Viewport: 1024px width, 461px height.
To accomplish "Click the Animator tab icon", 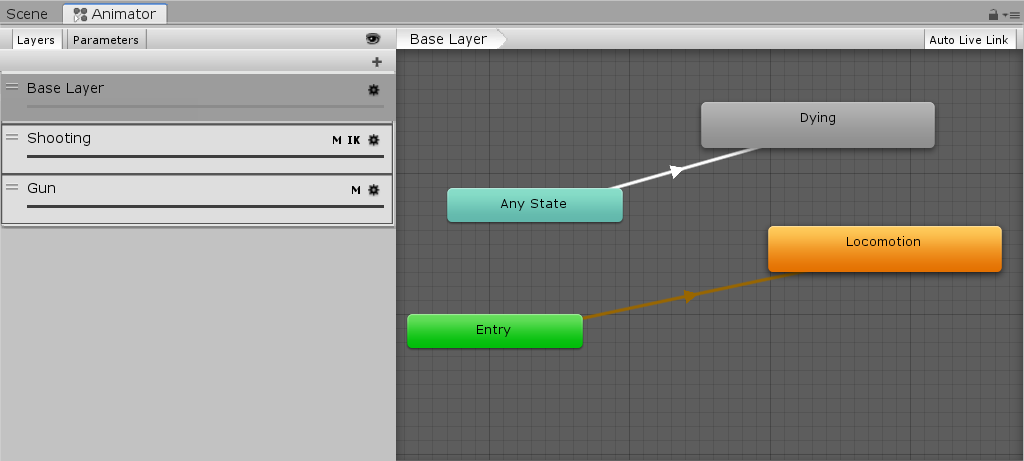I will coord(80,14).
